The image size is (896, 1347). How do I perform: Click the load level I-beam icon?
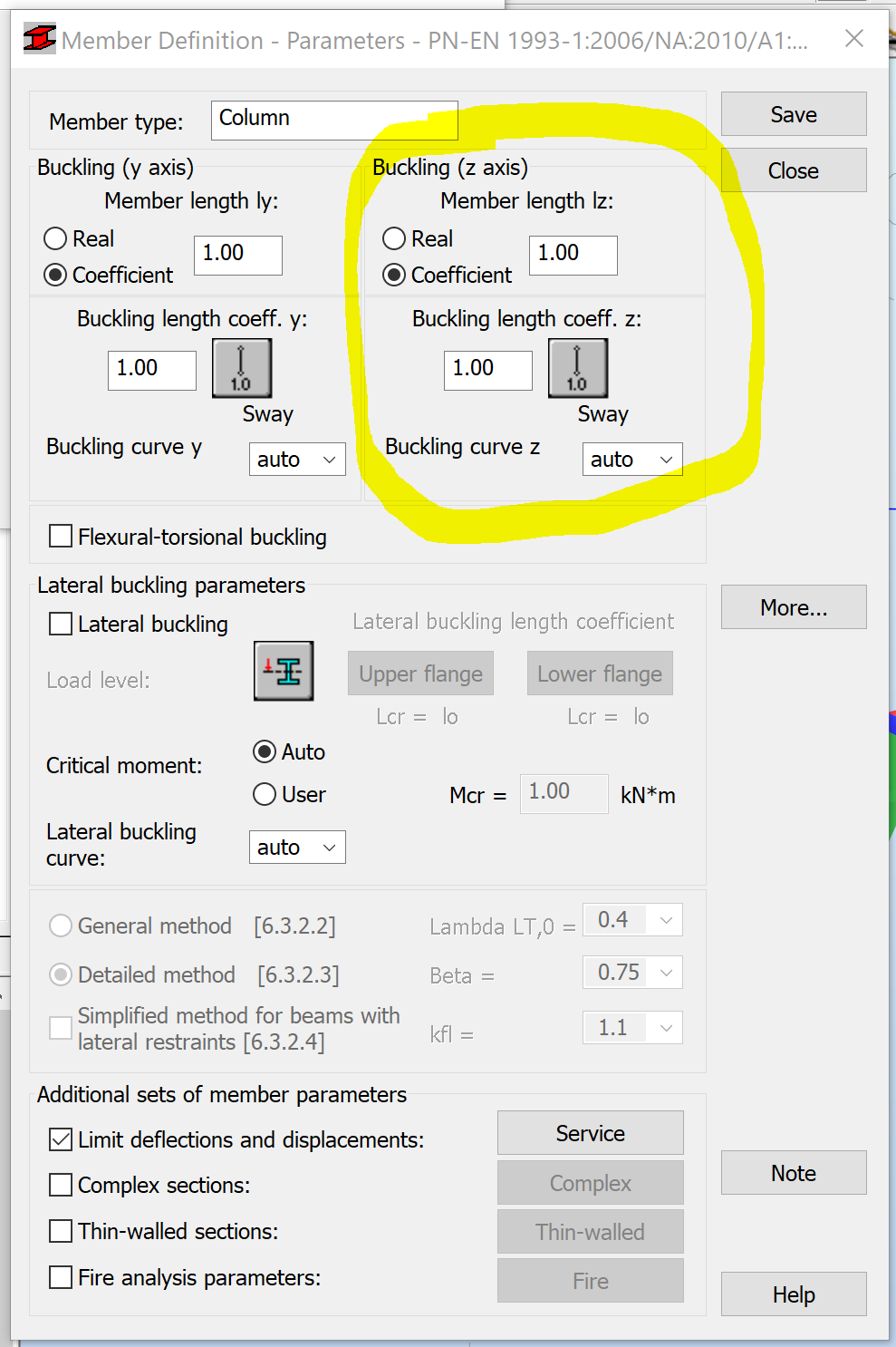pos(283,672)
